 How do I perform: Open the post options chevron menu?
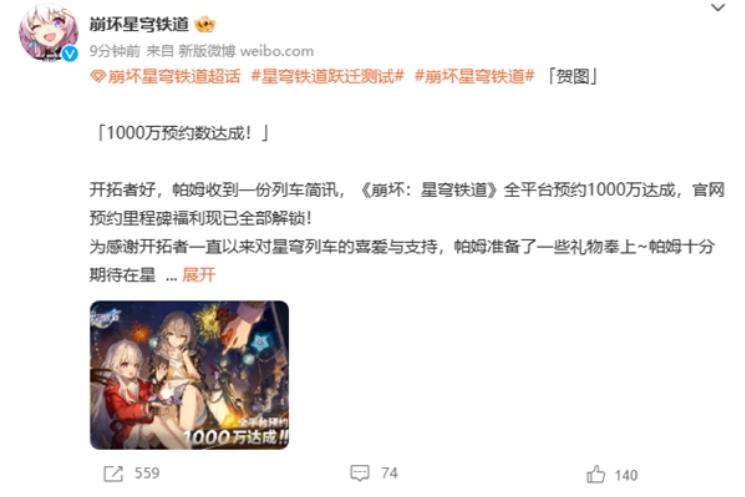point(717,8)
